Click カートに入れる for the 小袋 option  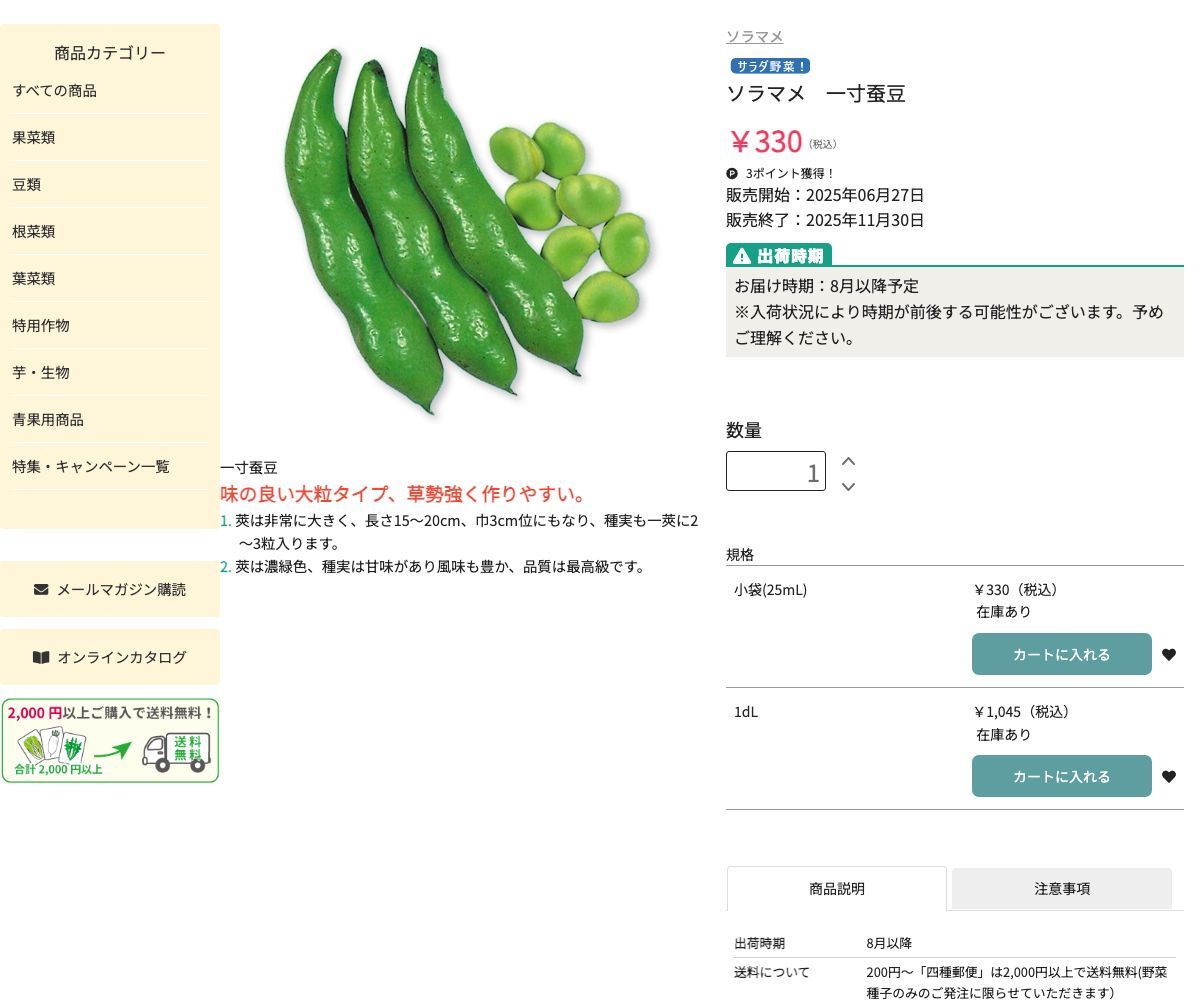click(x=1061, y=654)
